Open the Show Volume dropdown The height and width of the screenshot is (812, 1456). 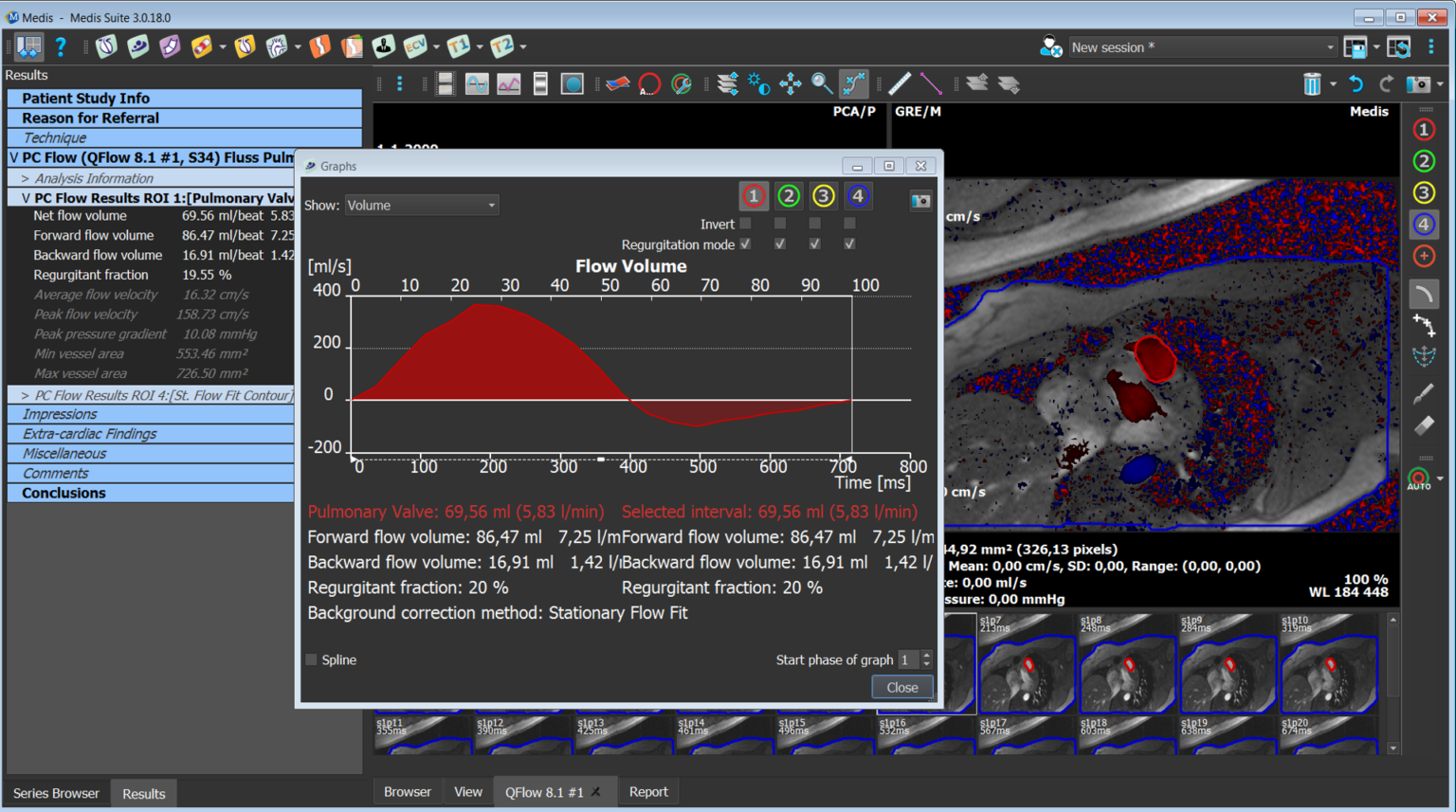[421, 205]
